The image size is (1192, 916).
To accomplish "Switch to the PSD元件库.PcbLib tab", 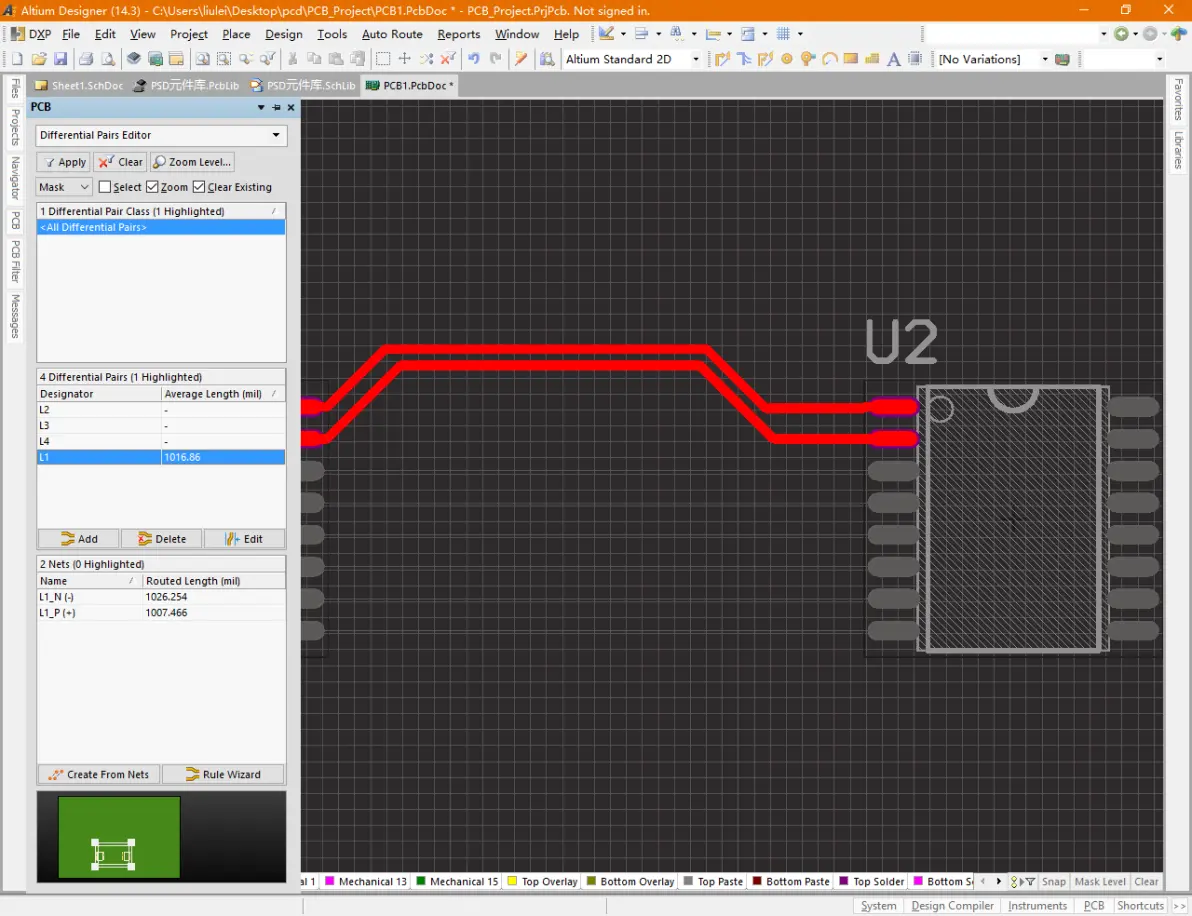I will click(186, 86).
